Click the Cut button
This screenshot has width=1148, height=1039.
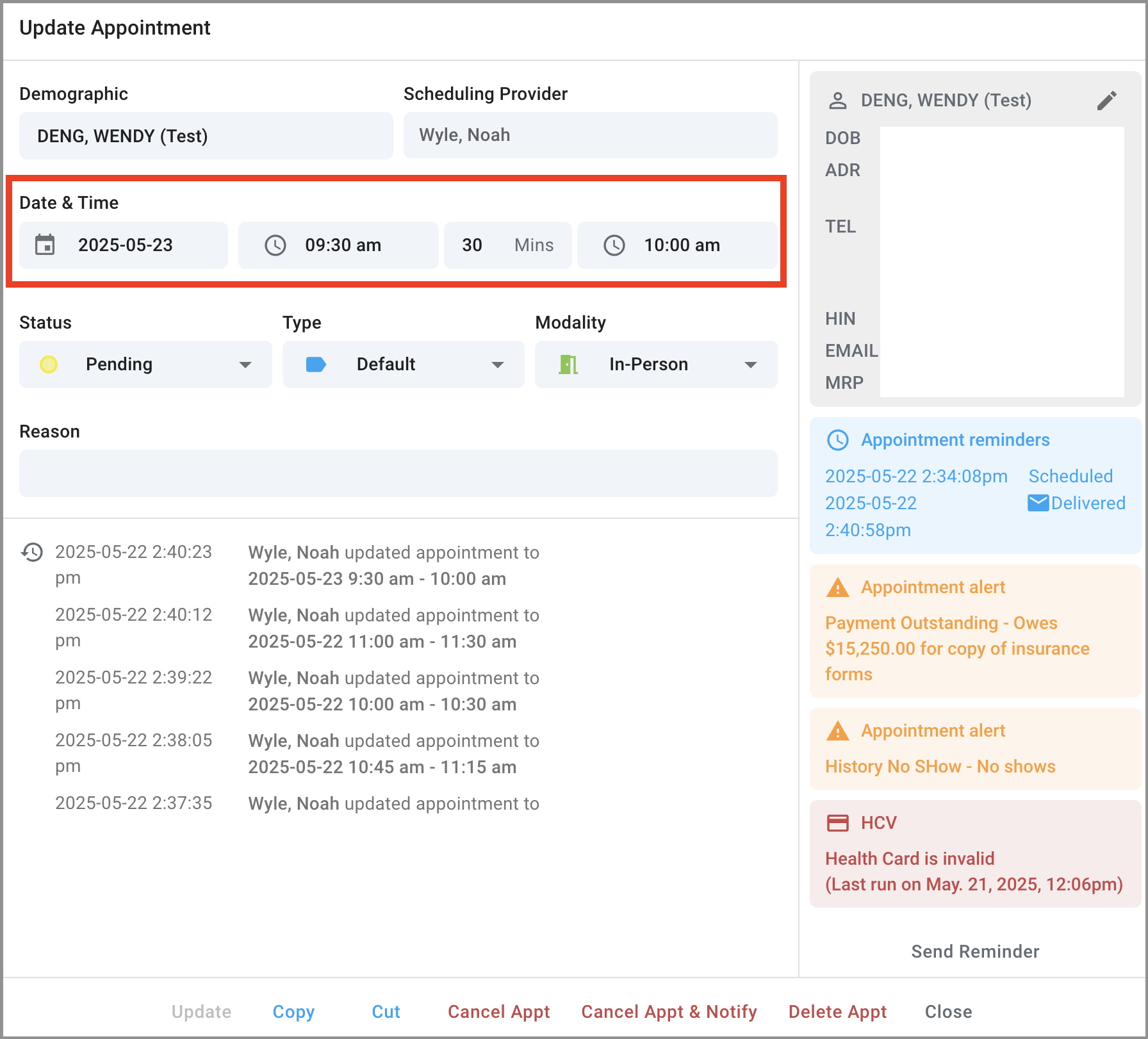386,1011
